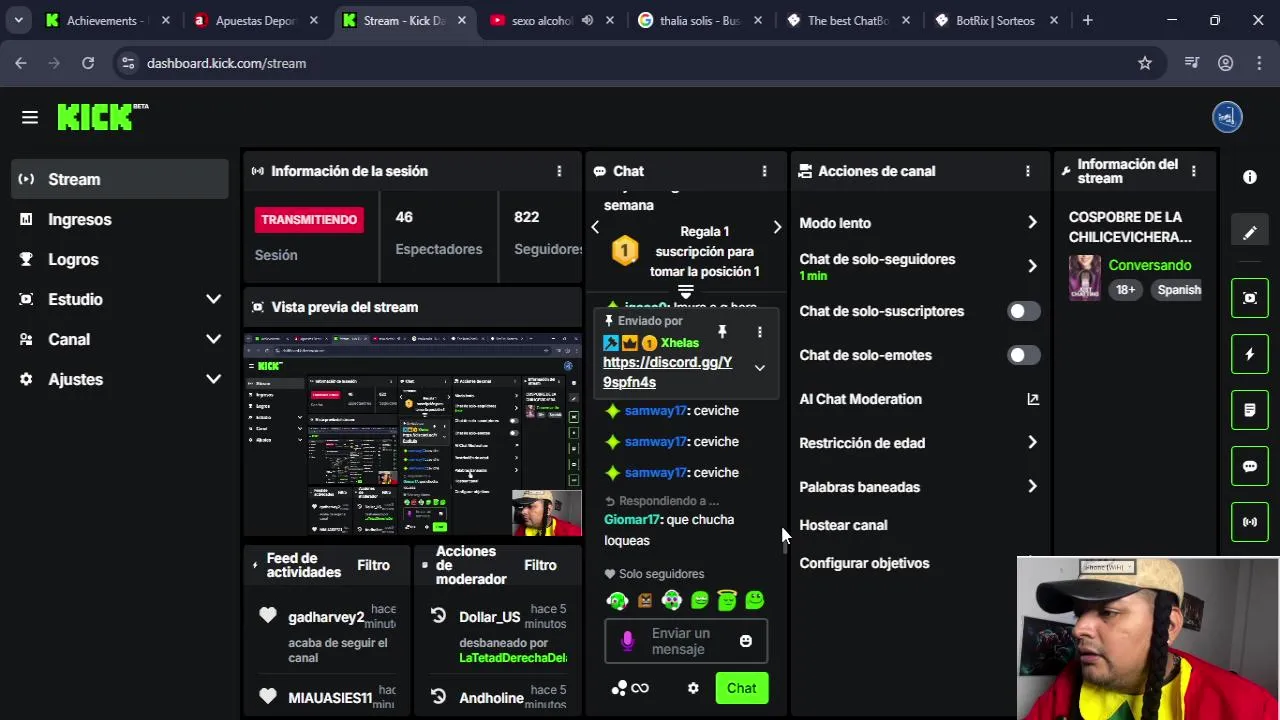Click the stream preview thumbnail
This screenshot has height=720, width=1280.
point(412,435)
